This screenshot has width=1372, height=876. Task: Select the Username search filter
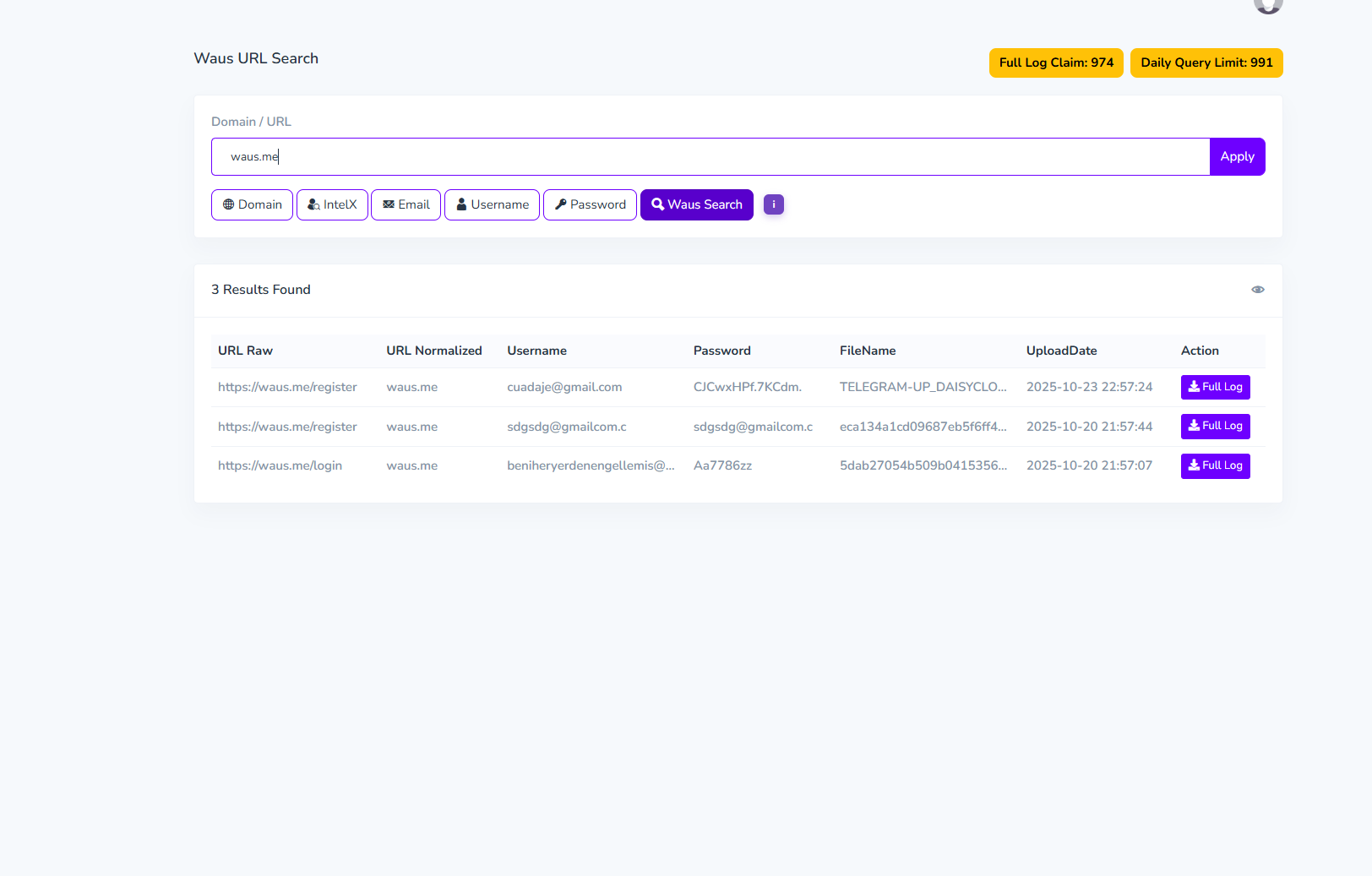[492, 204]
